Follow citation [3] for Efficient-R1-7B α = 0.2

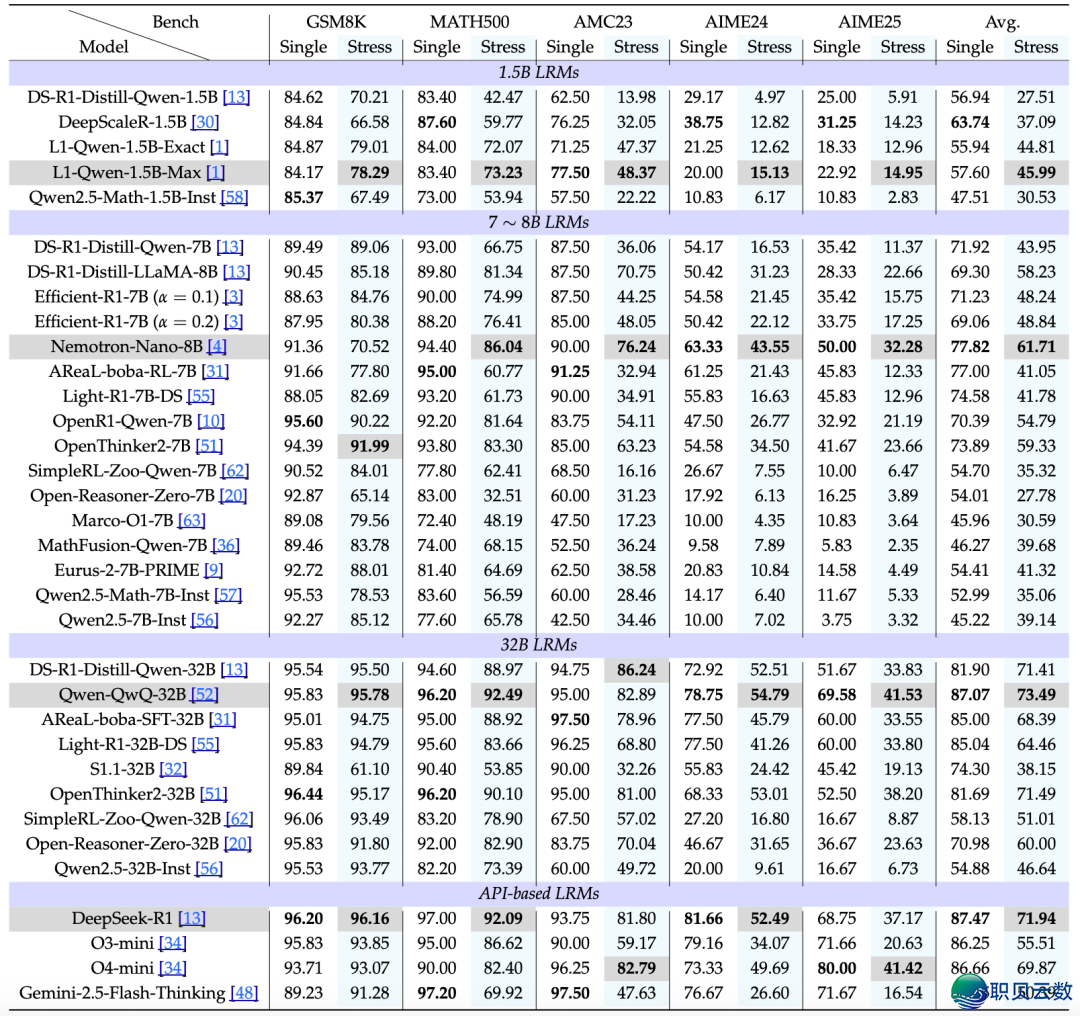click(x=234, y=322)
